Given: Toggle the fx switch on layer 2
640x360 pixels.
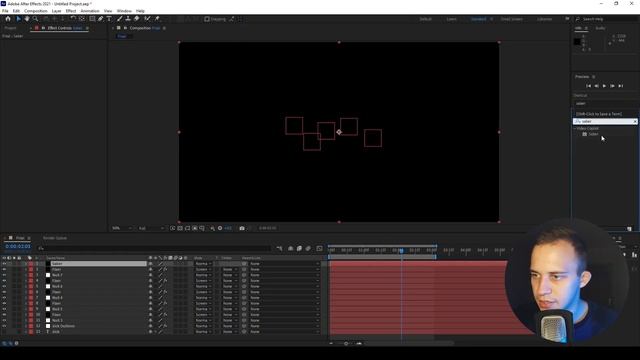Looking at the screenshot, I should (165, 269).
